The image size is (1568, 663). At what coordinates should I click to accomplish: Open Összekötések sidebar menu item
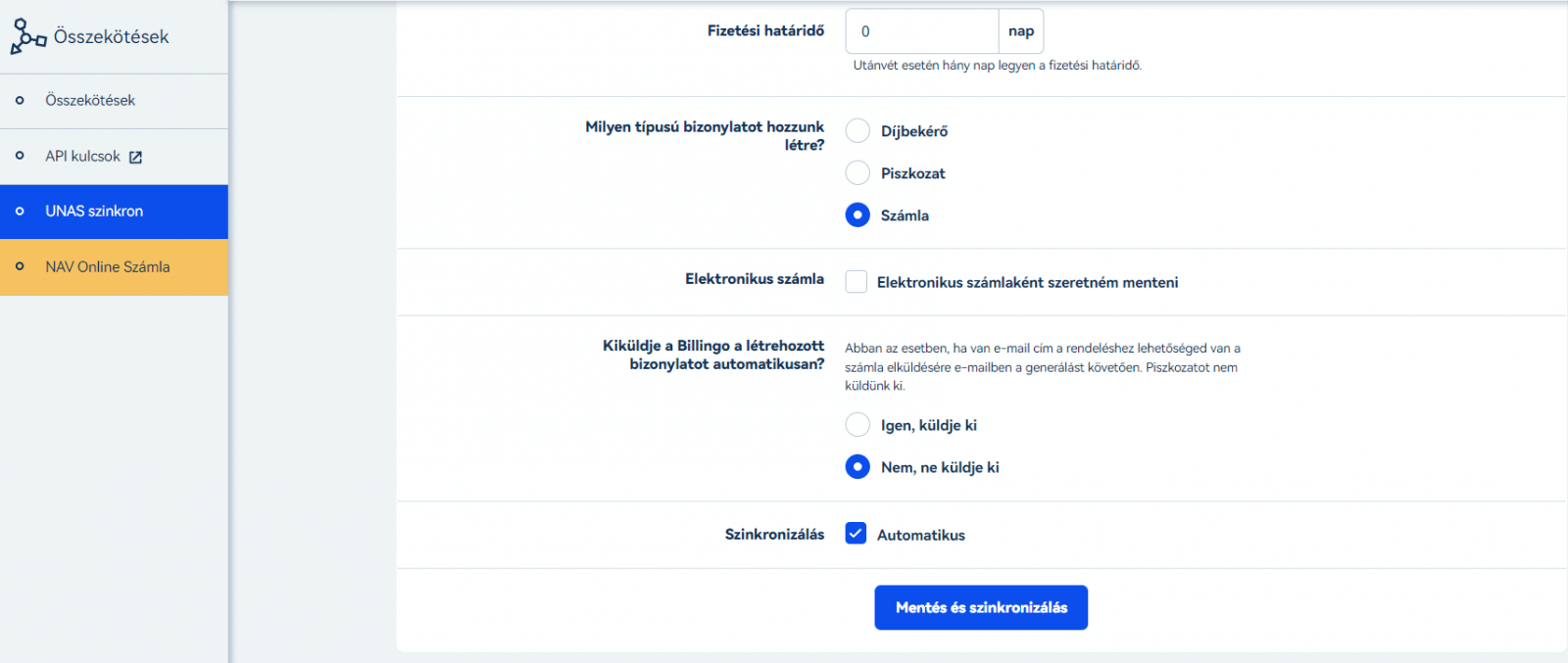pyautogui.click(x=90, y=101)
